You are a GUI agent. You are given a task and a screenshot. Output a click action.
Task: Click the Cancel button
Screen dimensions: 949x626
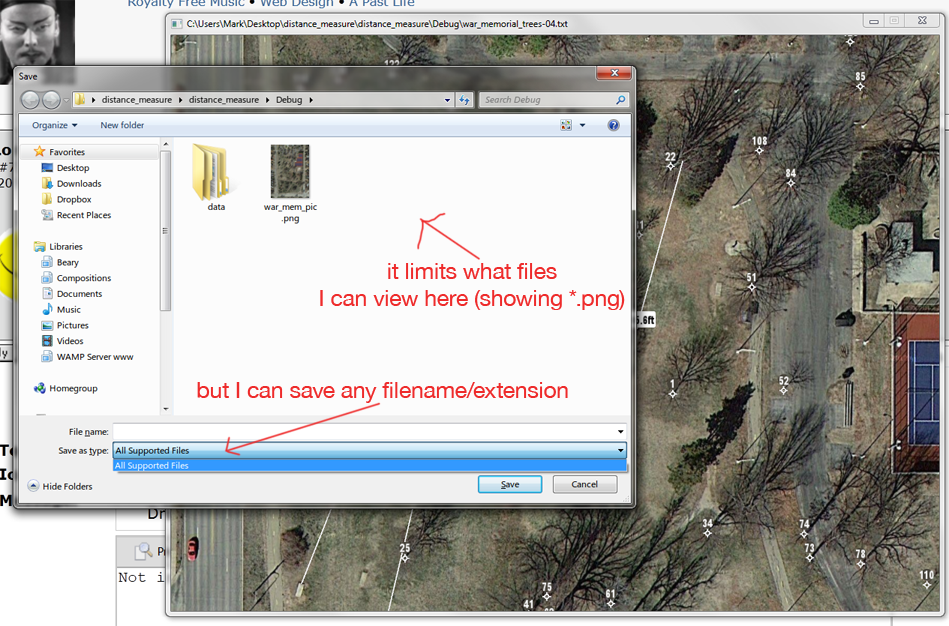tap(585, 484)
